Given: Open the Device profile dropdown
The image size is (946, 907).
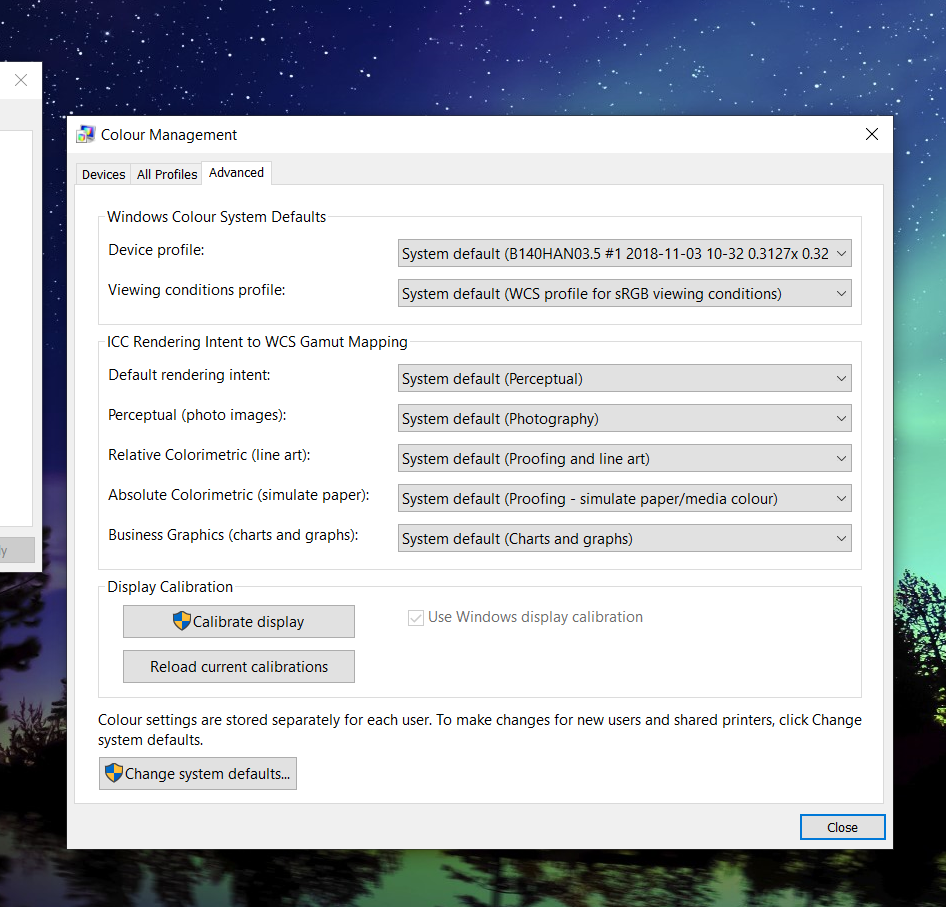Looking at the screenshot, I should (x=624, y=253).
